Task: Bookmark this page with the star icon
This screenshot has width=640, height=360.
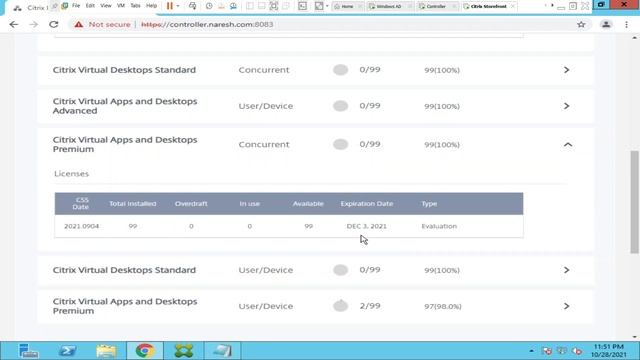Action: pyautogui.click(x=581, y=24)
